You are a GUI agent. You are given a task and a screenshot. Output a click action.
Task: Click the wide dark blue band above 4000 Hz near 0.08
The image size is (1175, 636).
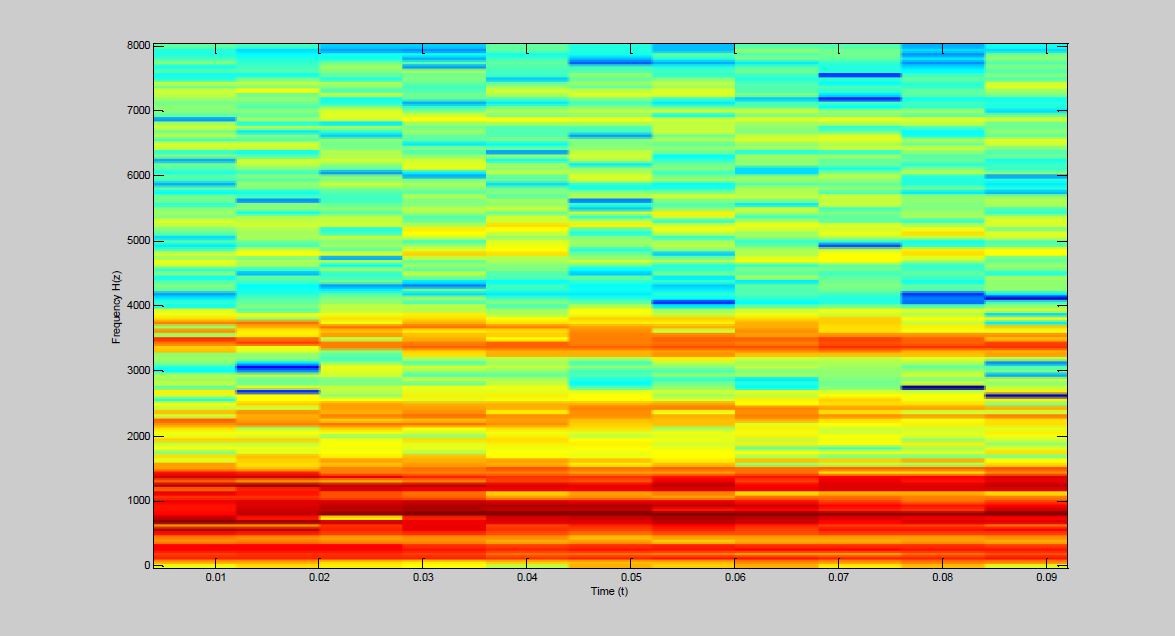pyautogui.click(x=942, y=297)
